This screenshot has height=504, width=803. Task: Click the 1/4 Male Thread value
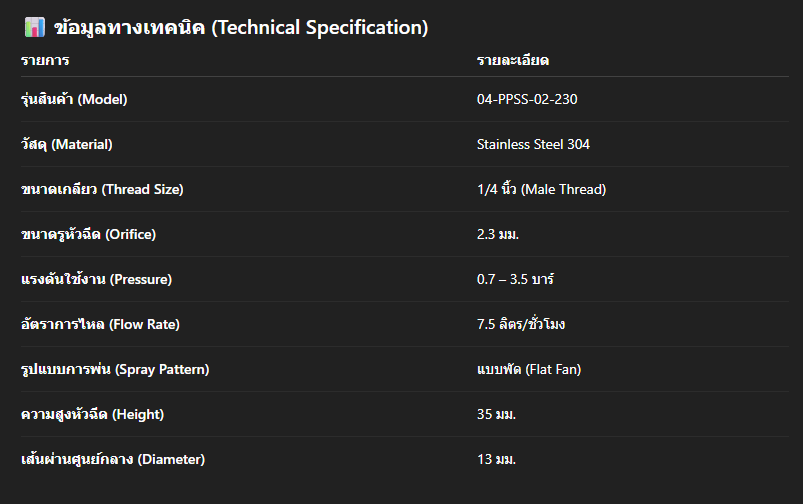(x=541, y=189)
